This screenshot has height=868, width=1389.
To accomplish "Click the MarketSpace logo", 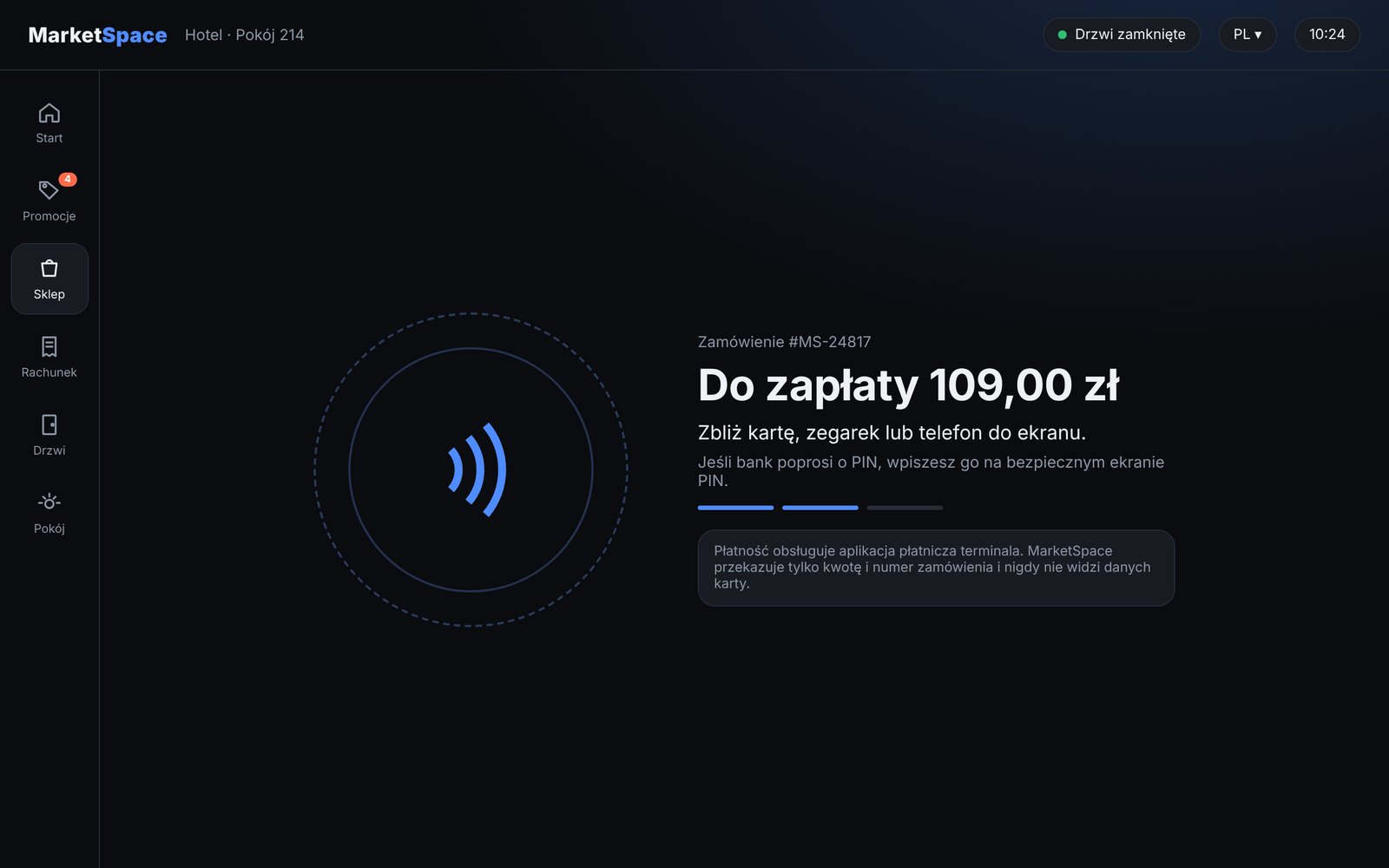I will pyautogui.click(x=97, y=35).
